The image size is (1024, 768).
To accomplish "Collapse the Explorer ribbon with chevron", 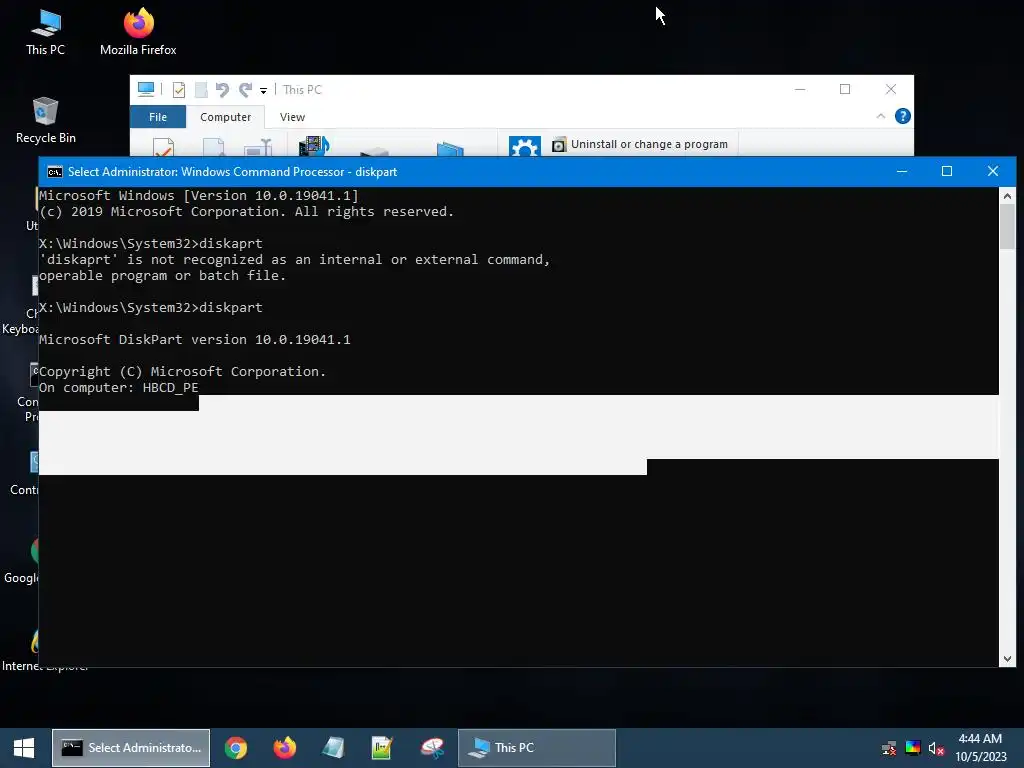I will 880,116.
